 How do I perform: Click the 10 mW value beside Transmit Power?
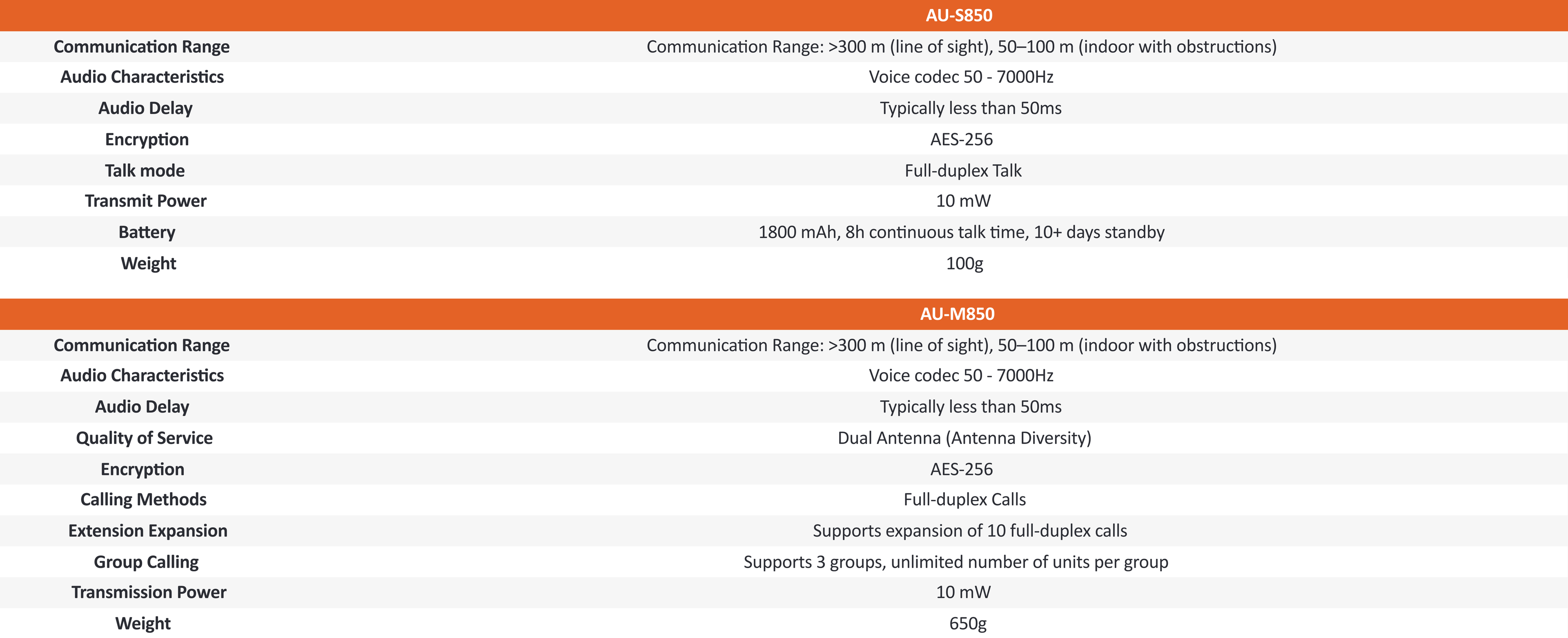click(963, 201)
